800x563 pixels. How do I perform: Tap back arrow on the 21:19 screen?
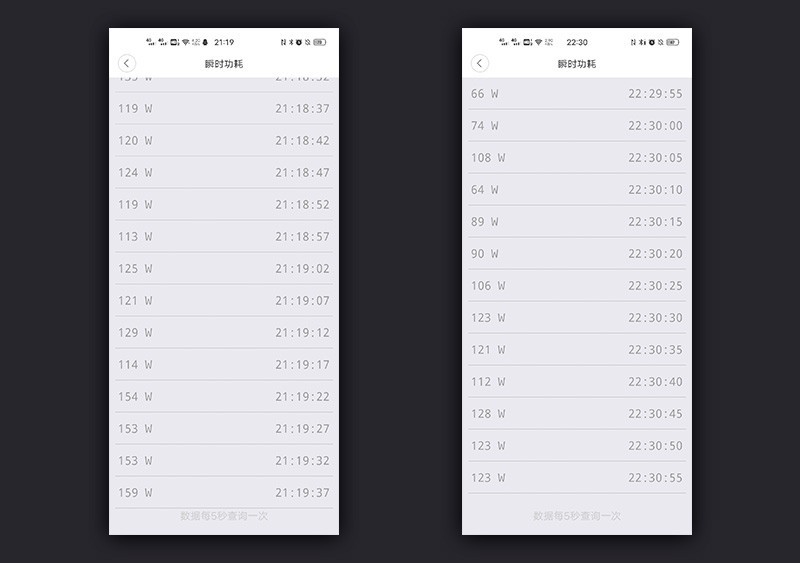pos(127,64)
